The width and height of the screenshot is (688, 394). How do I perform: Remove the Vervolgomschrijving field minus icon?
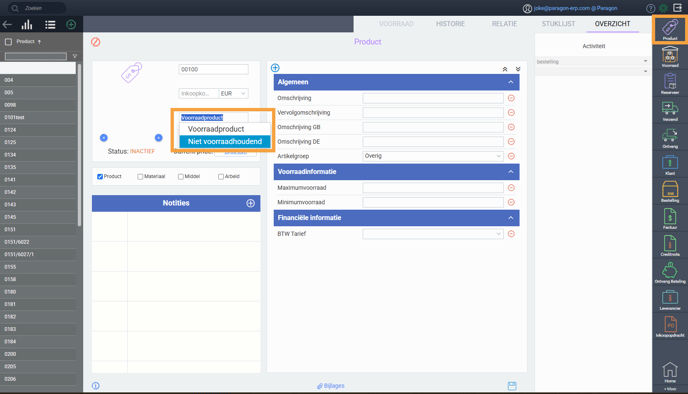511,113
